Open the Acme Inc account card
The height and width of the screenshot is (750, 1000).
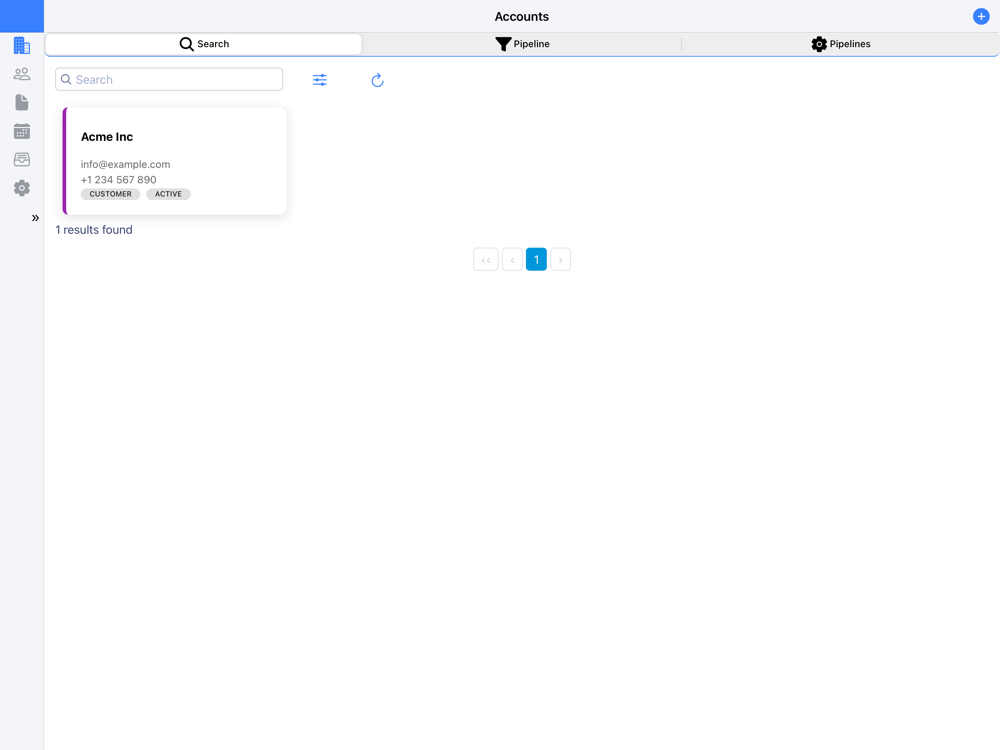tap(175, 161)
